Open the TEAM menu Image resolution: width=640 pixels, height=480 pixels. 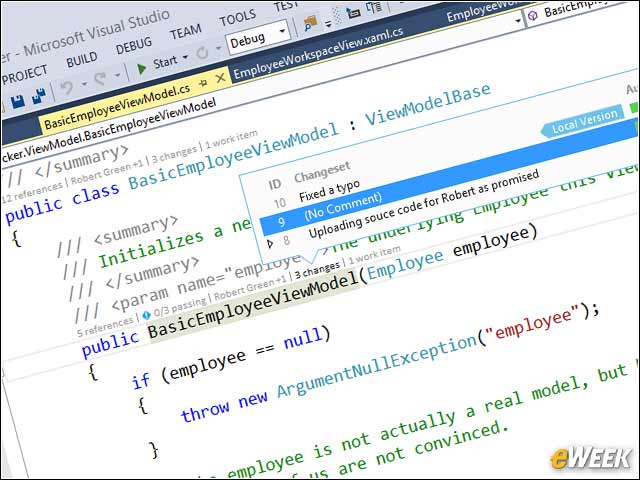click(186, 32)
